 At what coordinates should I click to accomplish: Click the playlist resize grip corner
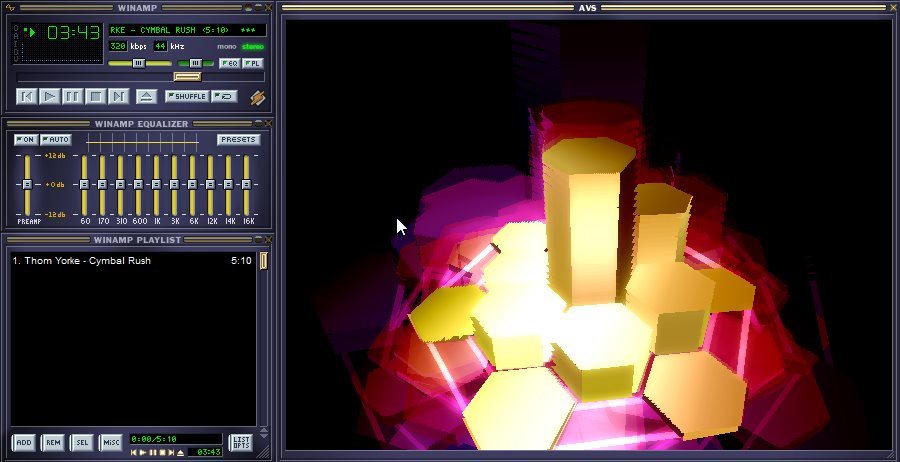[x=265, y=452]
